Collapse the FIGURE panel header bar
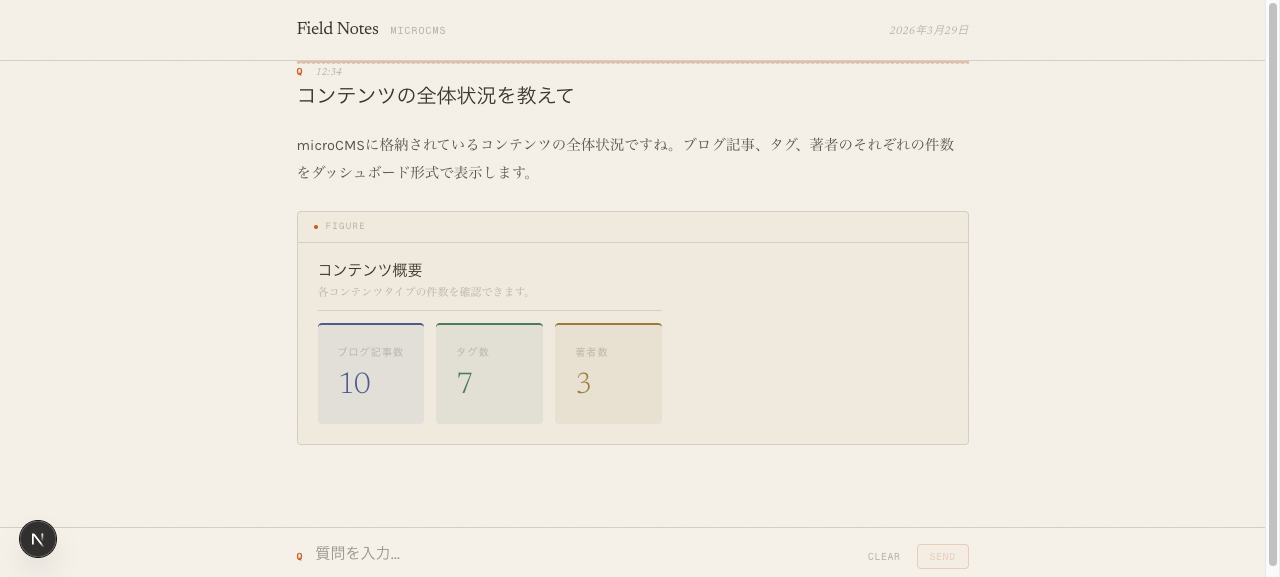 [x=632, y=226]
